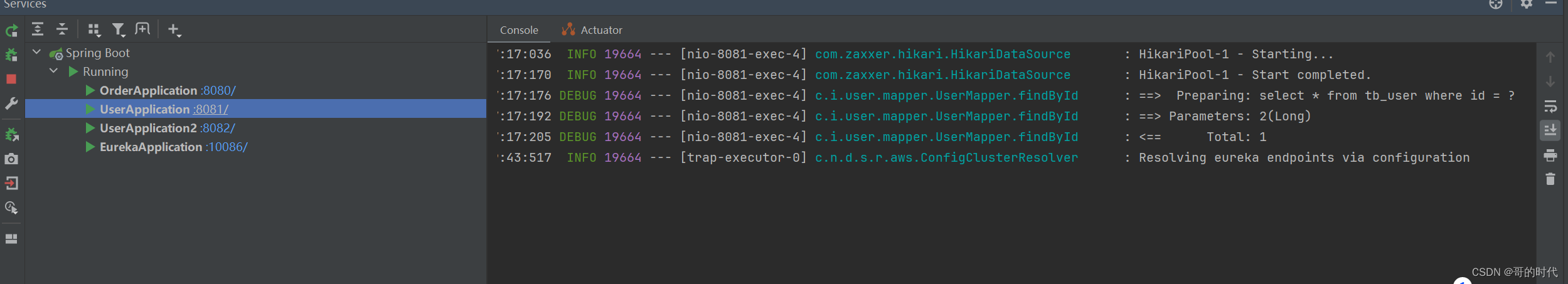Open the Filter dropdown in toolbar
Viewport: 1568px width, 284px height.
click(x=118, y=29)
